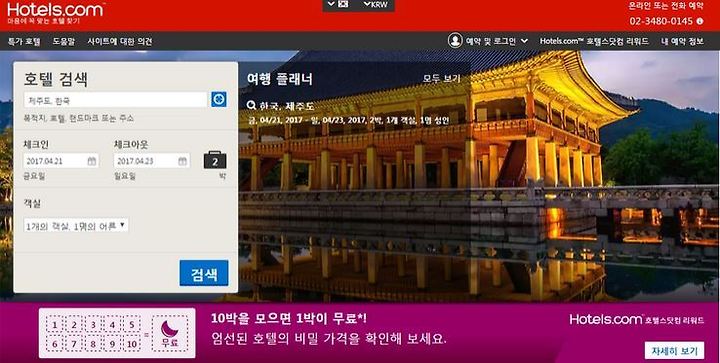Open the check-out calendar icon
This screenshot has width=720, height=363.
183,161
